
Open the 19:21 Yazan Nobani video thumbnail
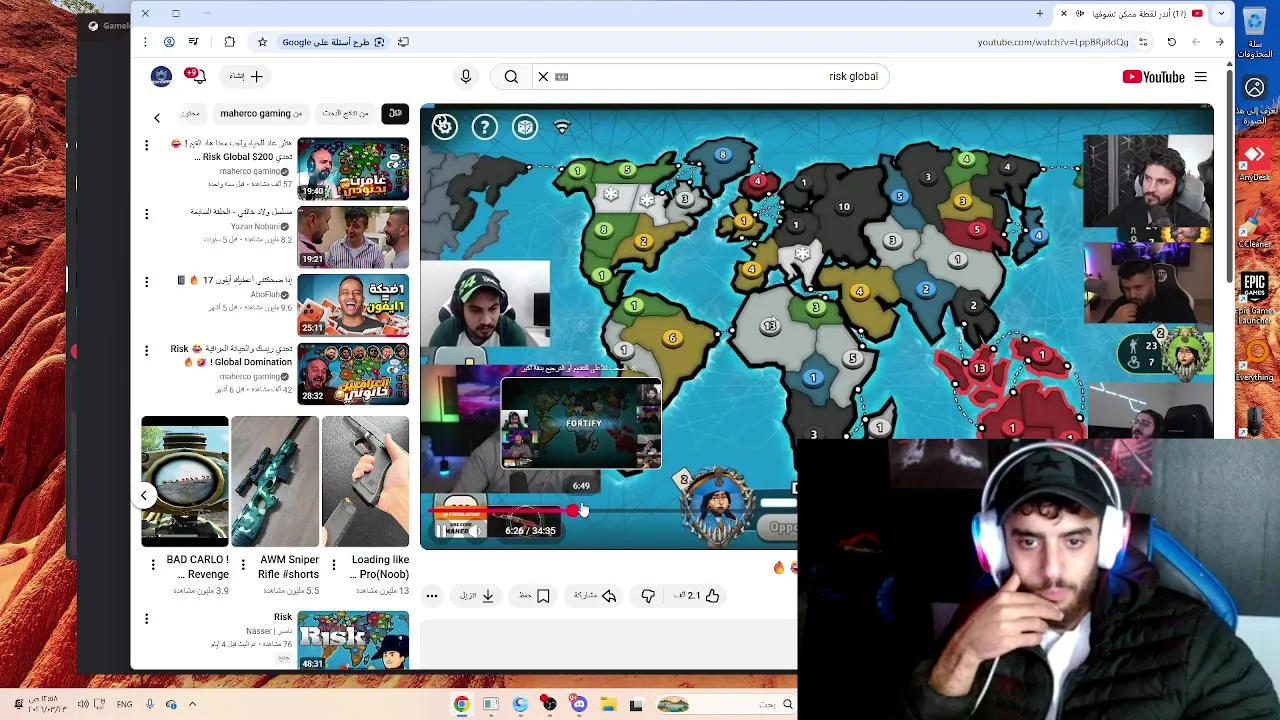[x=353, y=237]
